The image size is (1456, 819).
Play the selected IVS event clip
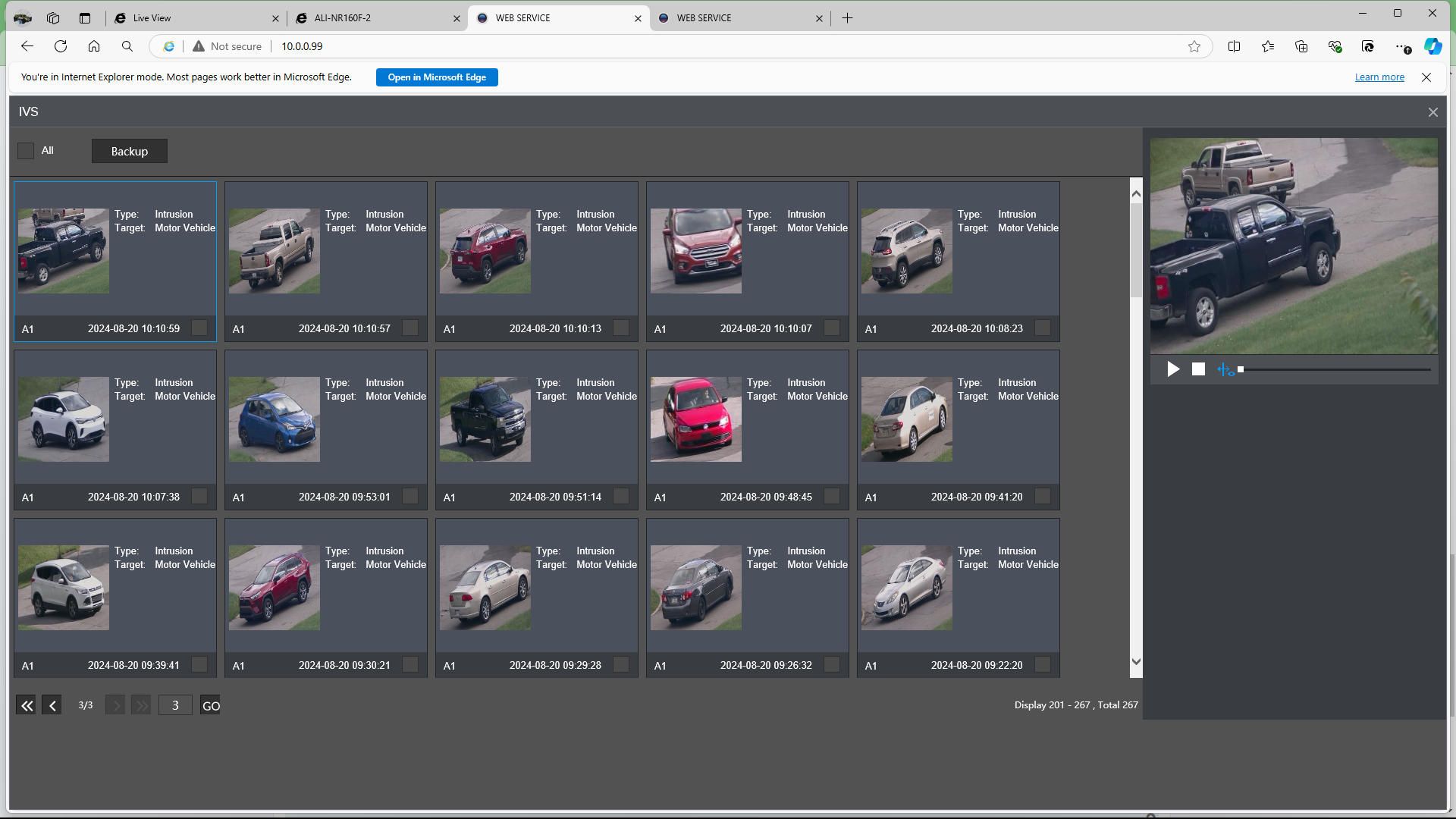pyautogui.click(x=1173, y=369)
